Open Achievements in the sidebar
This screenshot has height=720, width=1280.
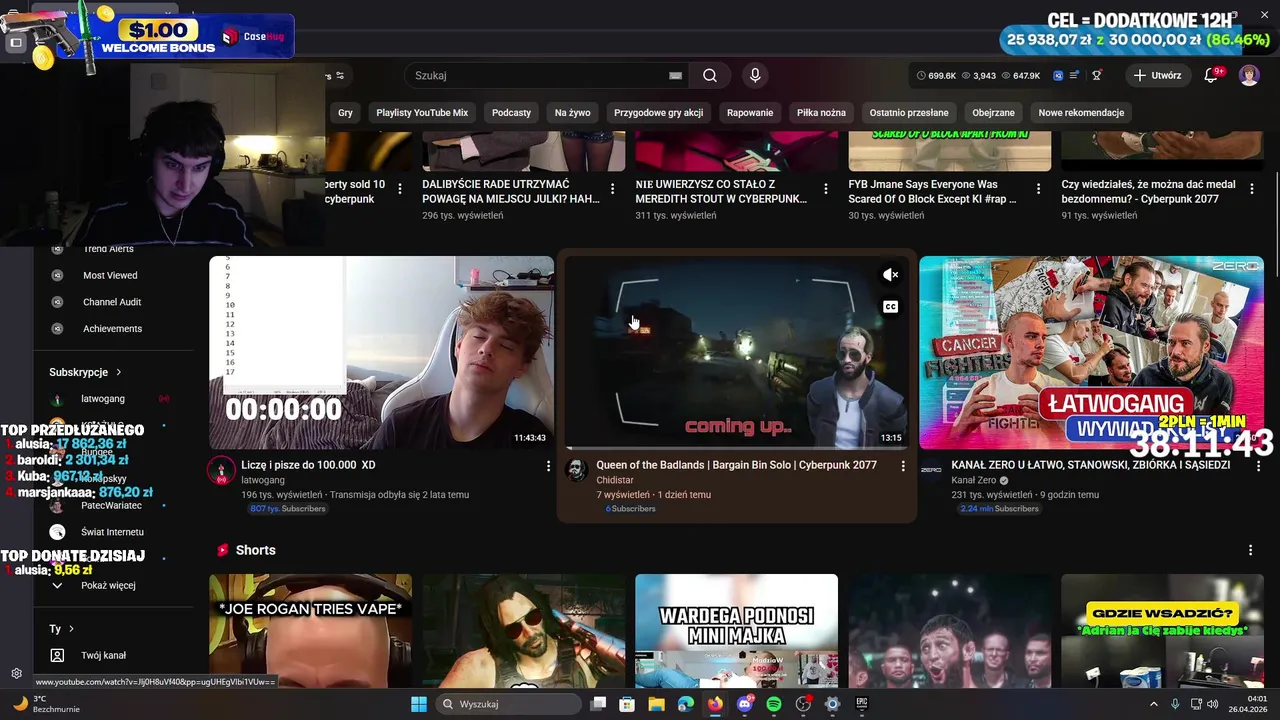pos(112,328)
